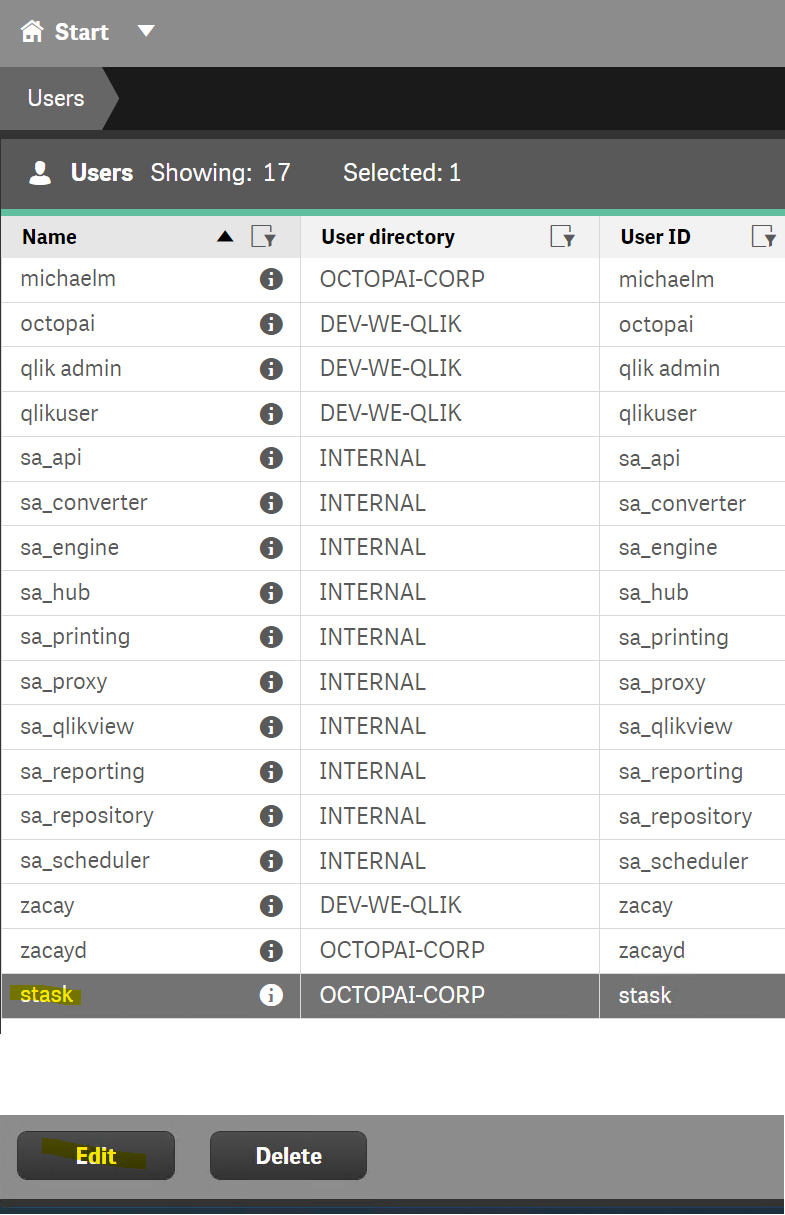Select the qlikuser row
Viewport: 785px width, 1215px height.
pyautogui.click(x=59, y=414)
